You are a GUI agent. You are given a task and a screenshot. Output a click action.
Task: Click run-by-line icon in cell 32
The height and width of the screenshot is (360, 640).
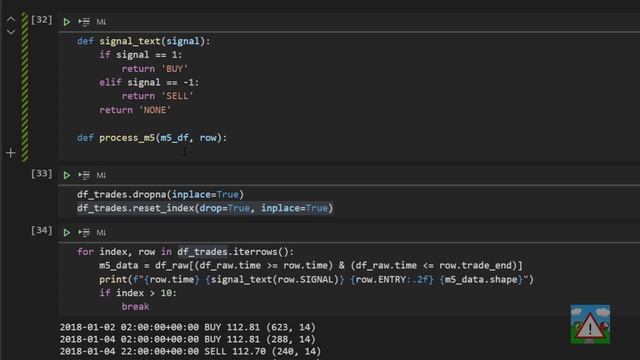click(84, 22)
